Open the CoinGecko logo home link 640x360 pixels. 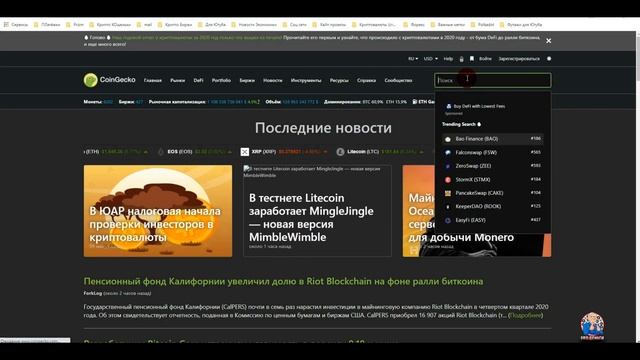(x=109, y=80)
